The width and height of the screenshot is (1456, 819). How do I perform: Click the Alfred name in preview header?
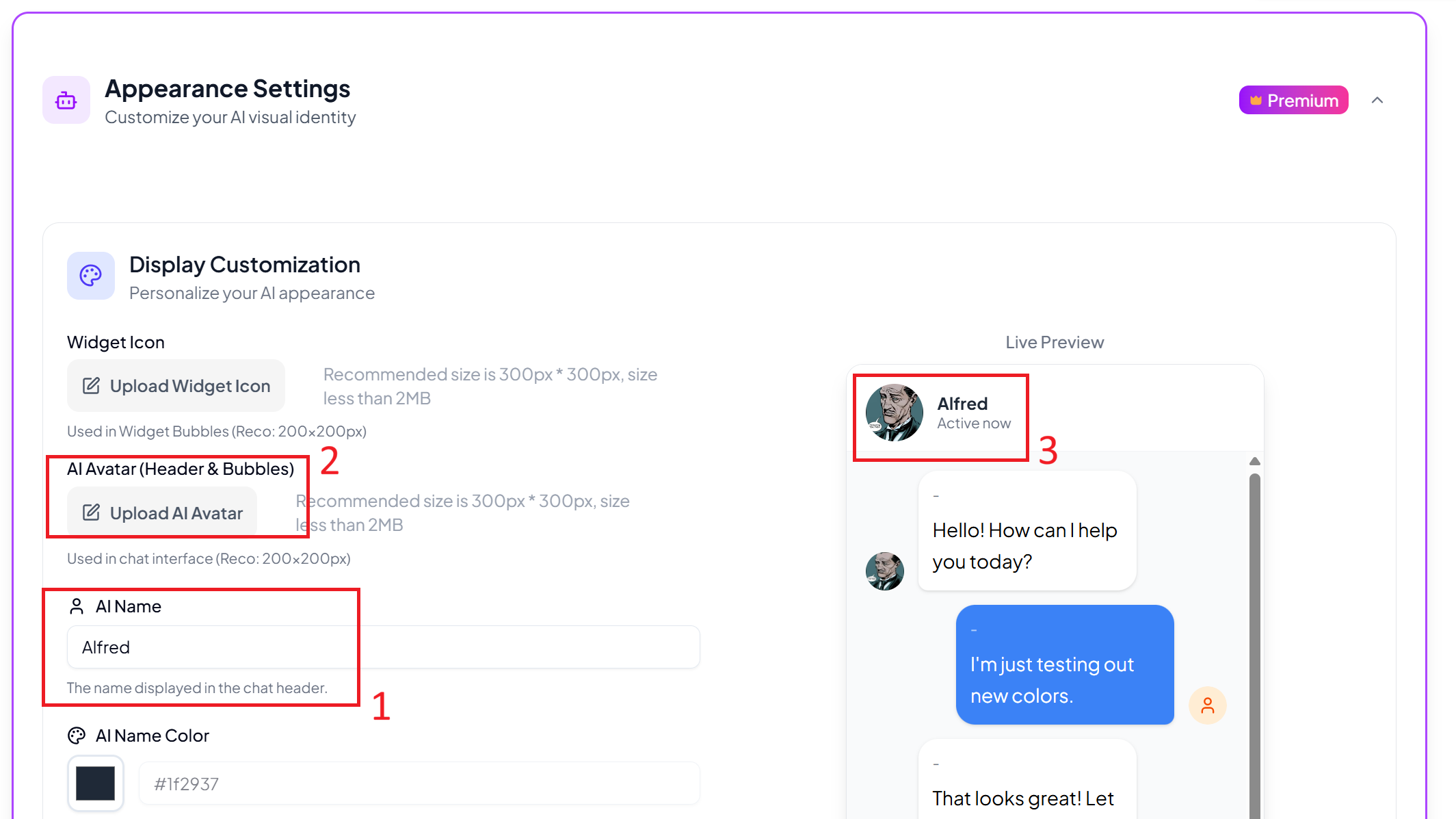click(962, 404)
